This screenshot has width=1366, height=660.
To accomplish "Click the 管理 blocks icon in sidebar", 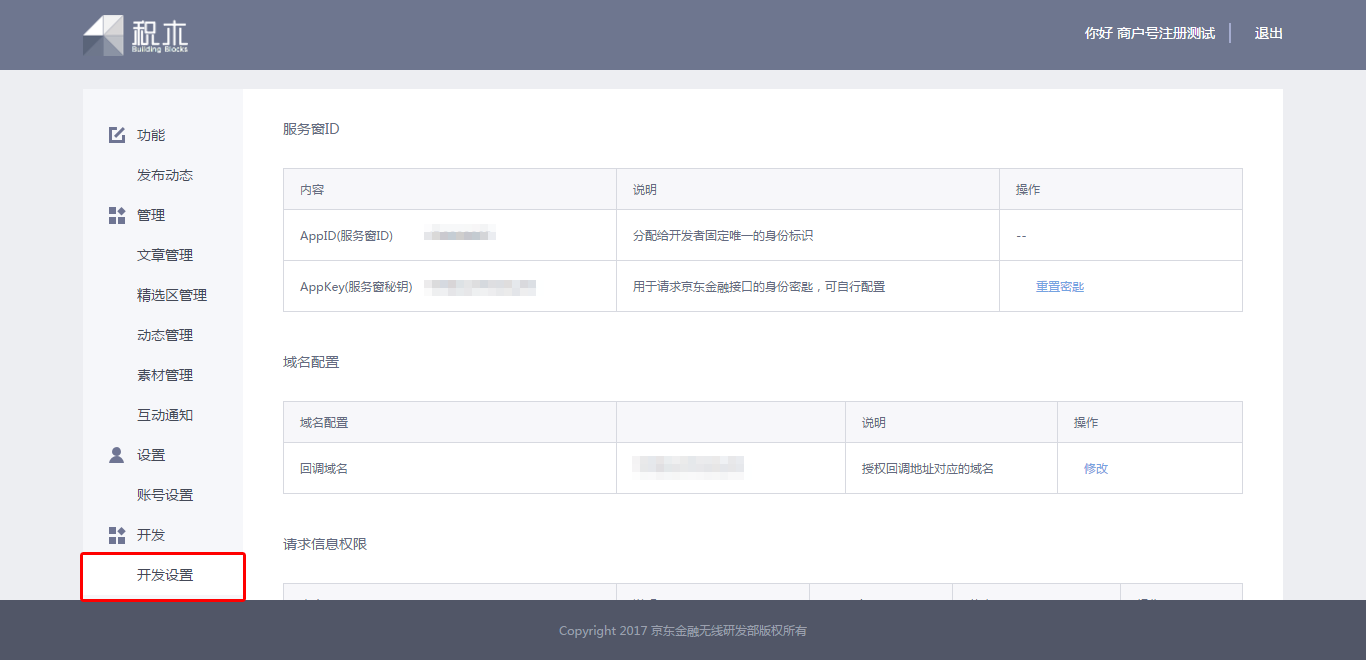I will click(x=117, y=215).
